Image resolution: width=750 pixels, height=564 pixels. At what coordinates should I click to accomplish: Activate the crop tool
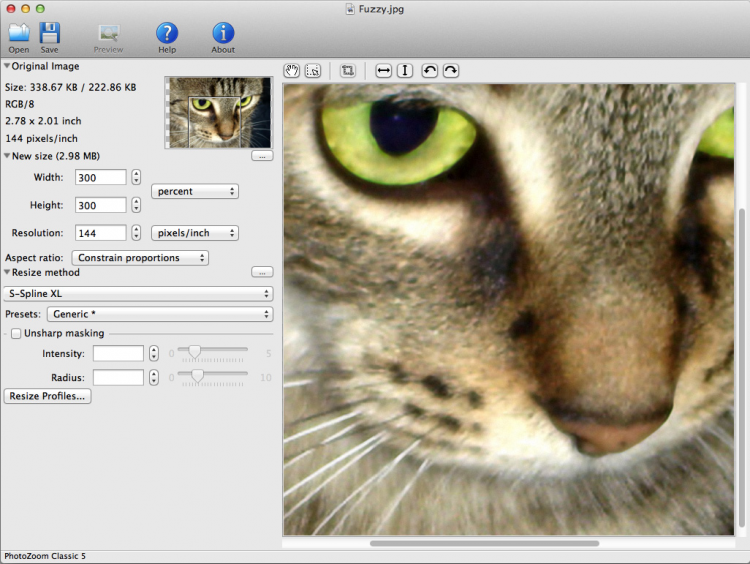click(x=347, y=71)
